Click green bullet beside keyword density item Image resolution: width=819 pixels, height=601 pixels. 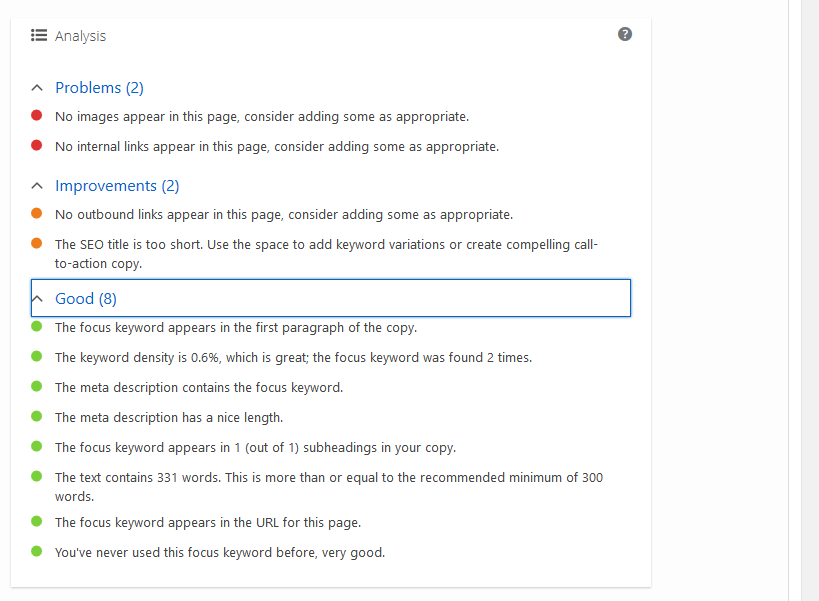[x=37, y=356]
